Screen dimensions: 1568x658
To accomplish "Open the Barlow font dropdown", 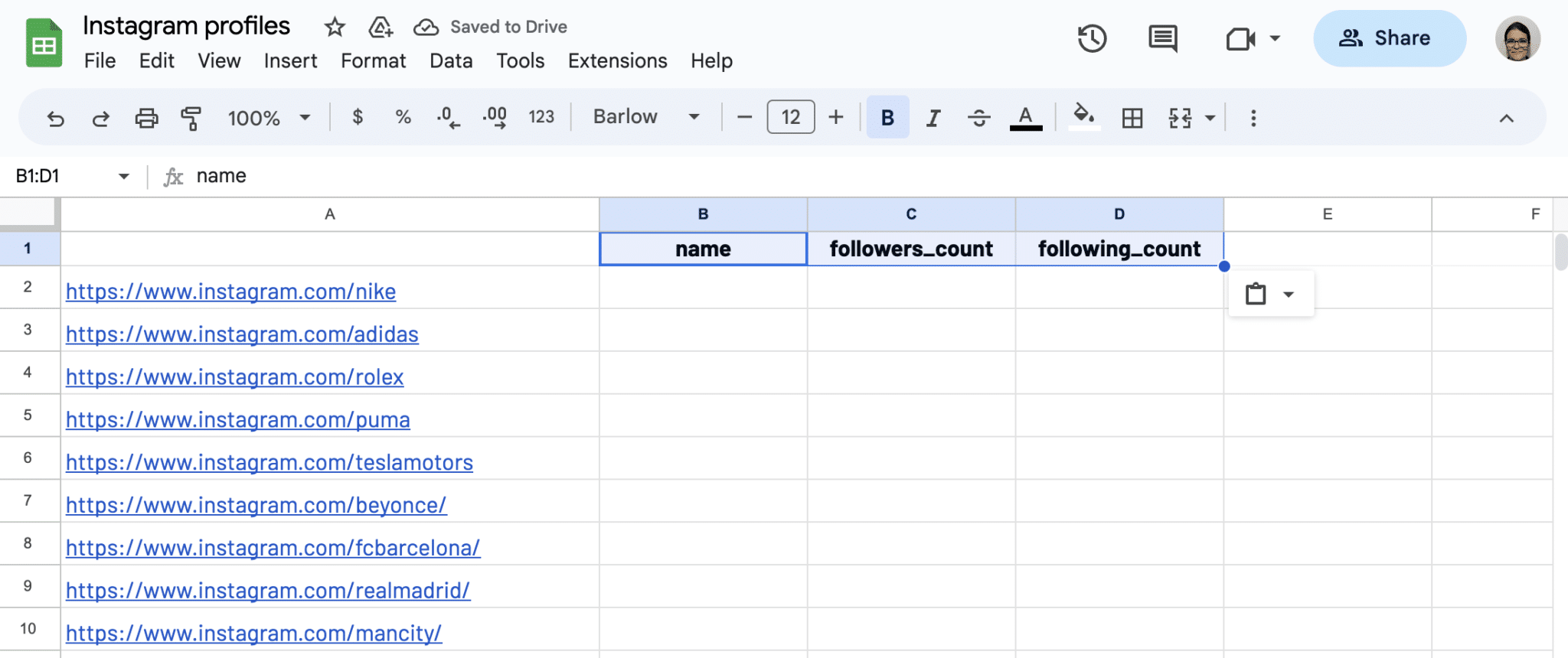I will click(646, 117).
